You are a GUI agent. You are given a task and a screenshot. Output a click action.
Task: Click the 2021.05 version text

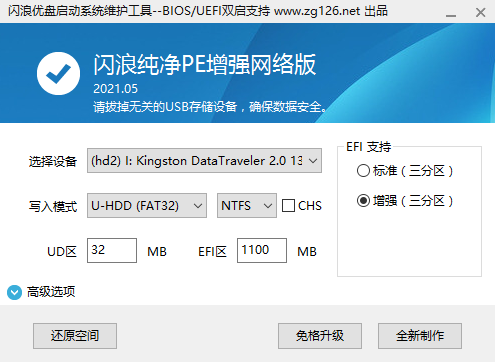pyautogui.click(x=115, y=89)
